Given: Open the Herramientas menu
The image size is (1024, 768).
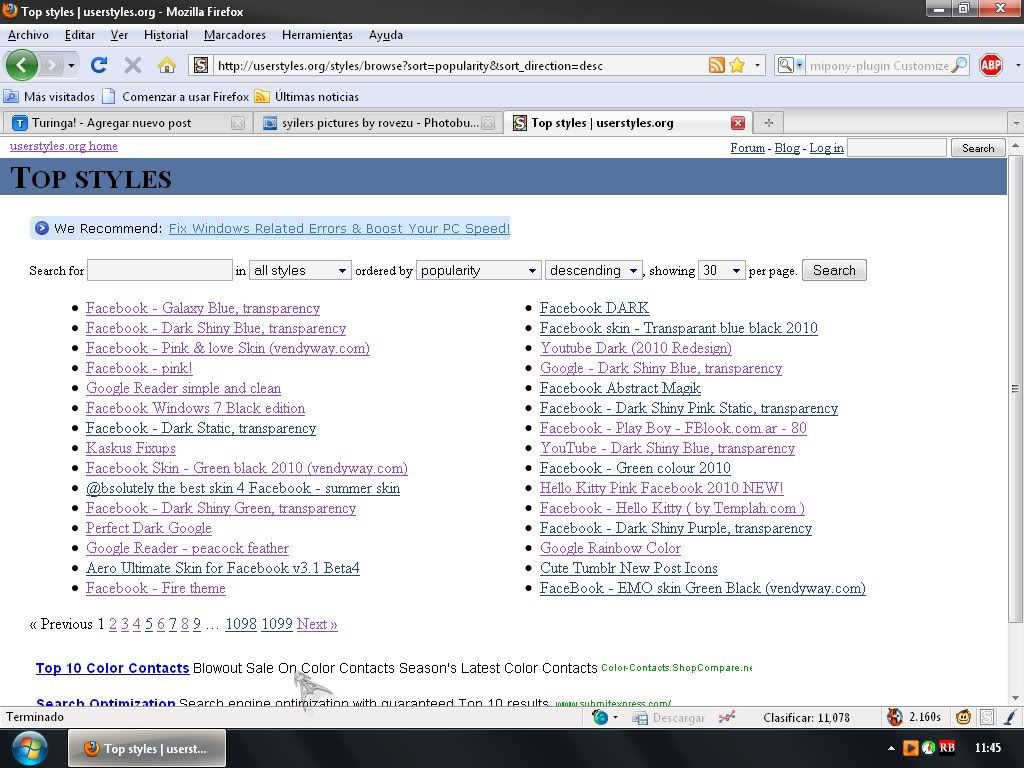Looking at the screenshot, I should [x=317, y=35].
